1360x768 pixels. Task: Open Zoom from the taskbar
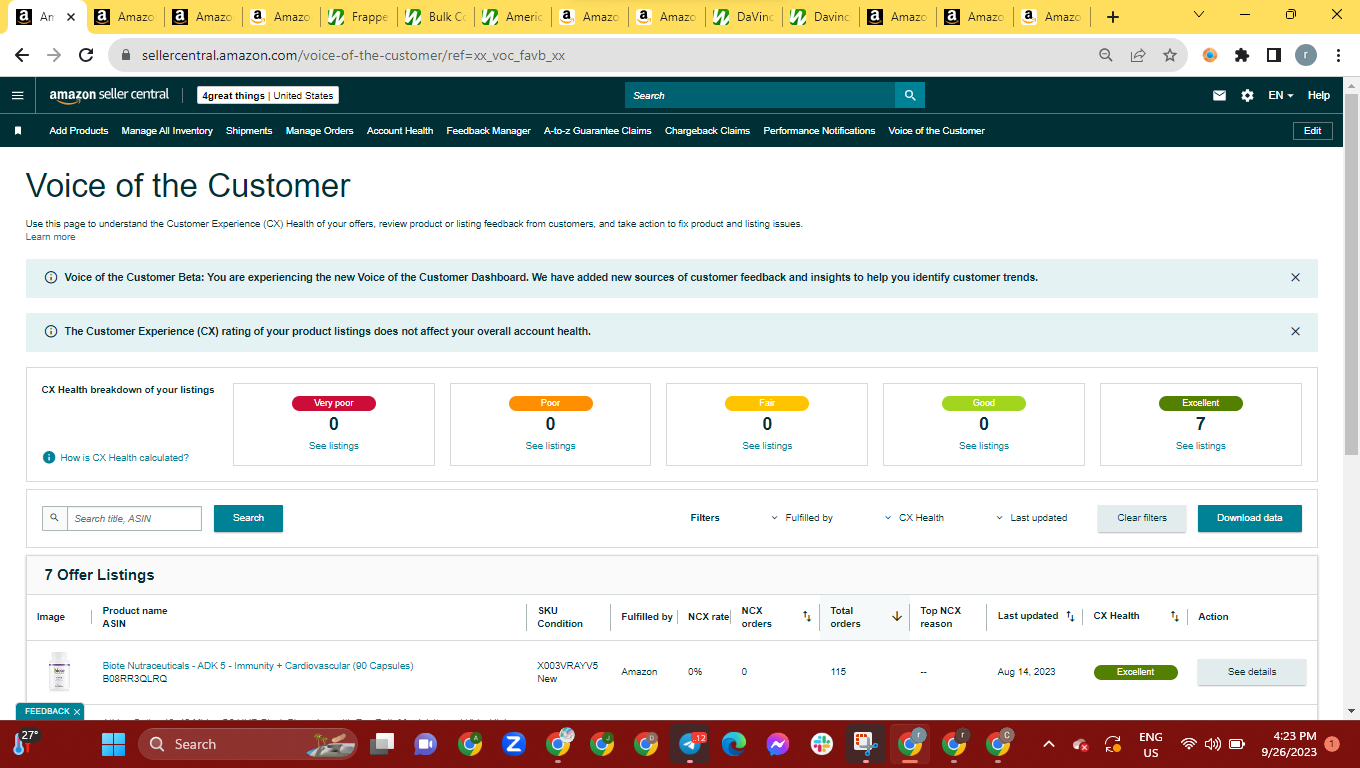(514, 744)
